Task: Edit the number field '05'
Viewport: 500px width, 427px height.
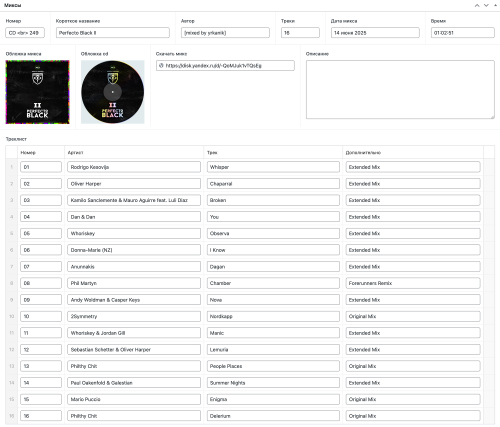Action: click(41, 233)
